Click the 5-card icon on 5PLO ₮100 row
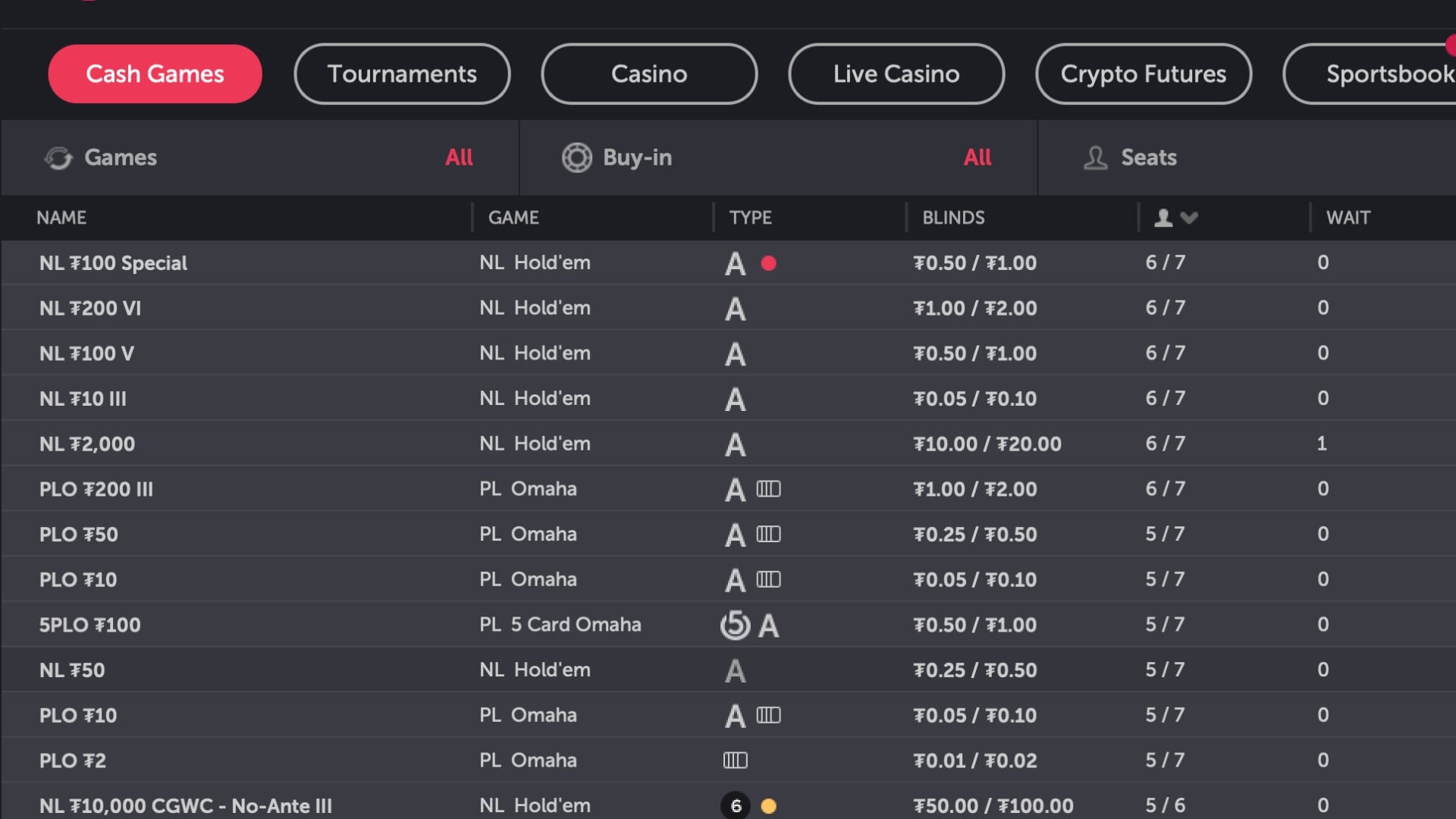The height and width of the screenshot is (819, 1456). pyautogui.click(x=735, y=625)
